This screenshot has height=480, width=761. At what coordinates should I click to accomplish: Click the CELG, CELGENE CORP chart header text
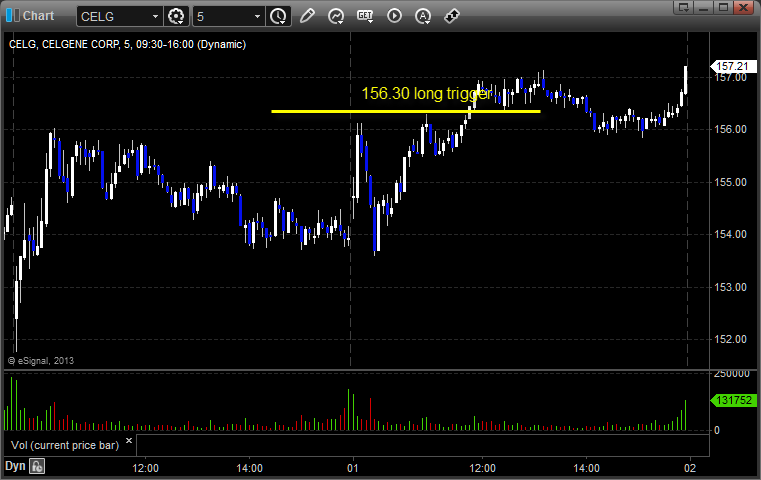[127, 44]
